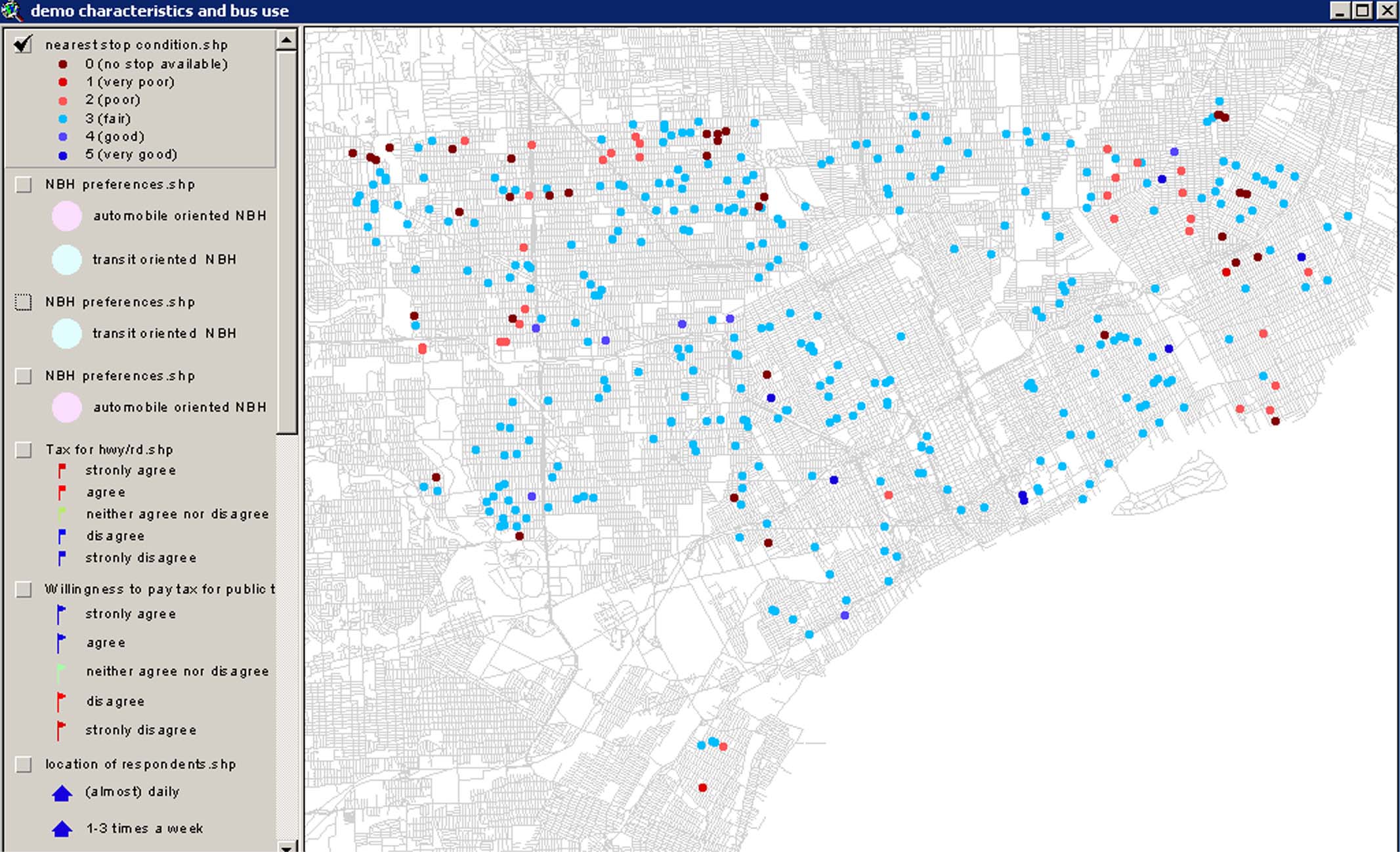This screenshot has width=1400, height=852.
Task: Click the red flag for willingness 'disagree'
Action: tap(61, 701)
